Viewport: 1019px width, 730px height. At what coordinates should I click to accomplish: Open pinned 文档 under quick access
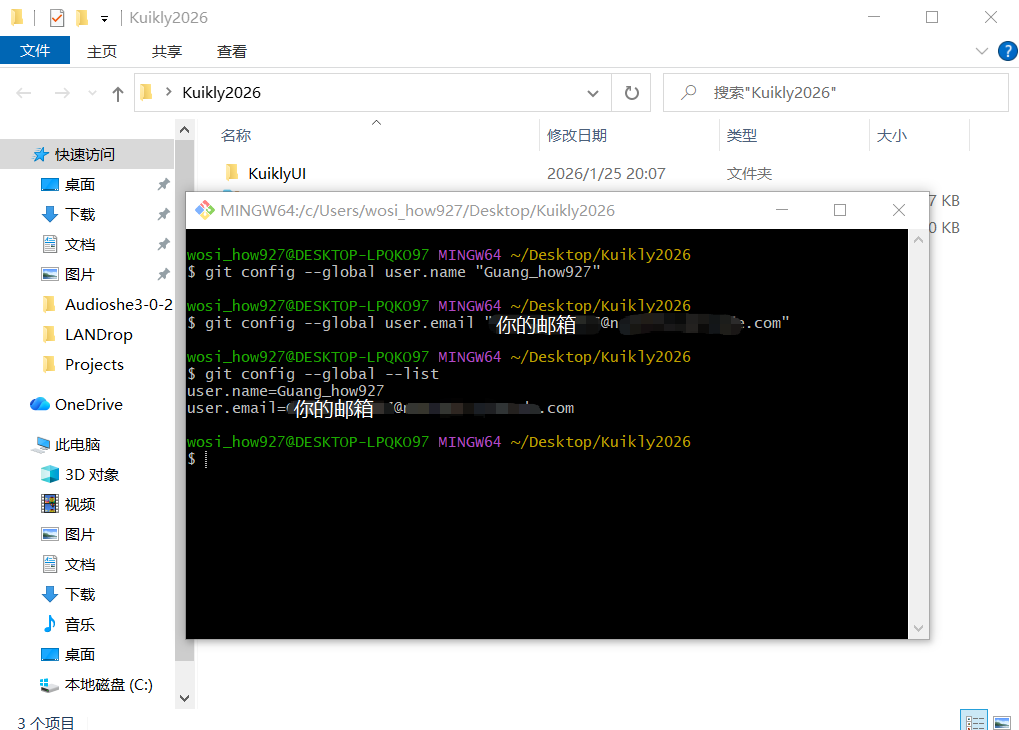click(80, 244)
